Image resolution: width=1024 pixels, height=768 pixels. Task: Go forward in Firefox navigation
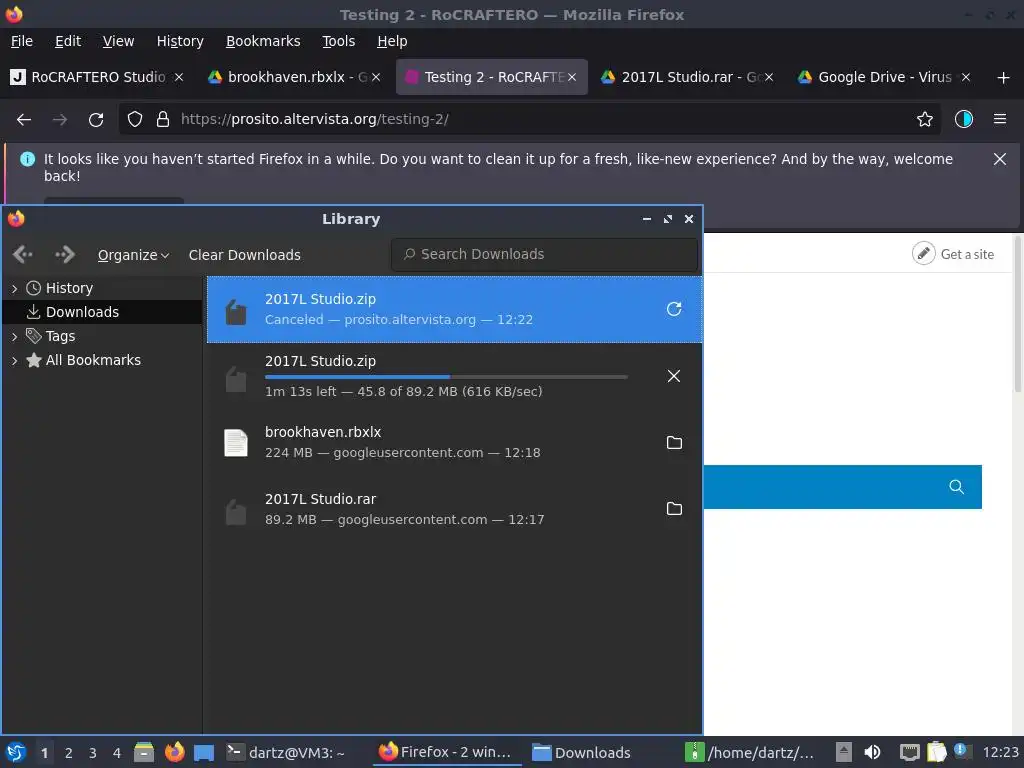click(x=59, y=120)
